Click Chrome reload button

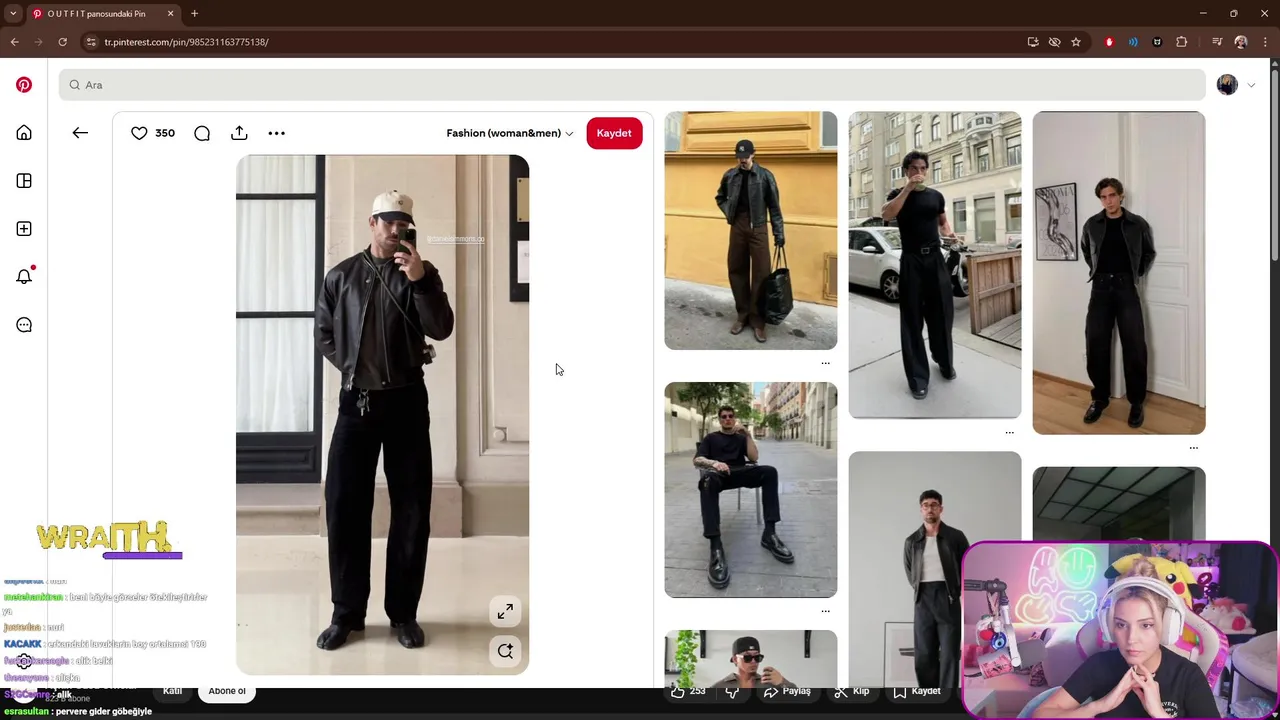(62, 42)
